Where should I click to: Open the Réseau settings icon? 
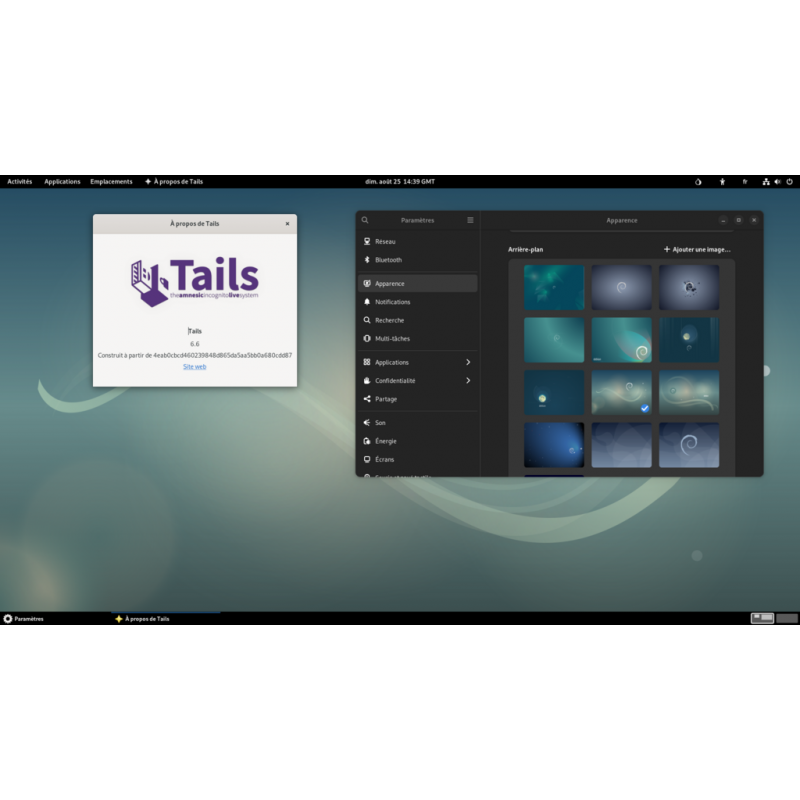[366, 242]
